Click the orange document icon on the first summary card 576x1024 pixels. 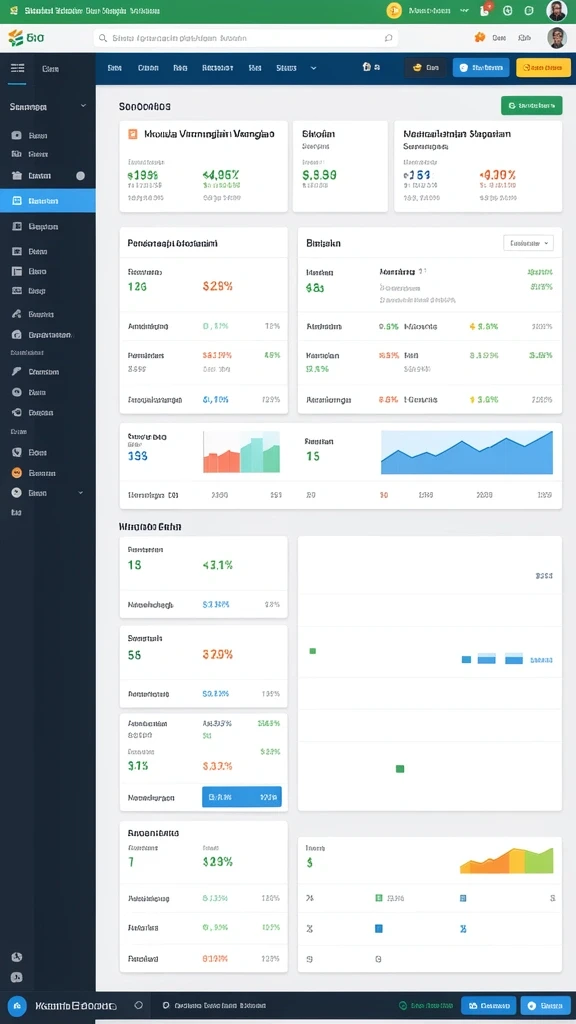click(x=133, y=134)
